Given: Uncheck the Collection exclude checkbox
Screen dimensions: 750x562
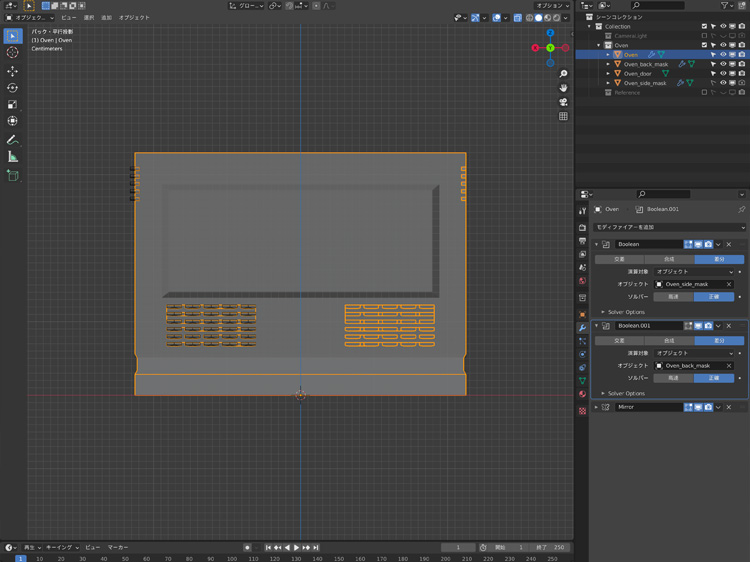Looking at the screenshot, I should pyautogui.click(x=704, y=26).
